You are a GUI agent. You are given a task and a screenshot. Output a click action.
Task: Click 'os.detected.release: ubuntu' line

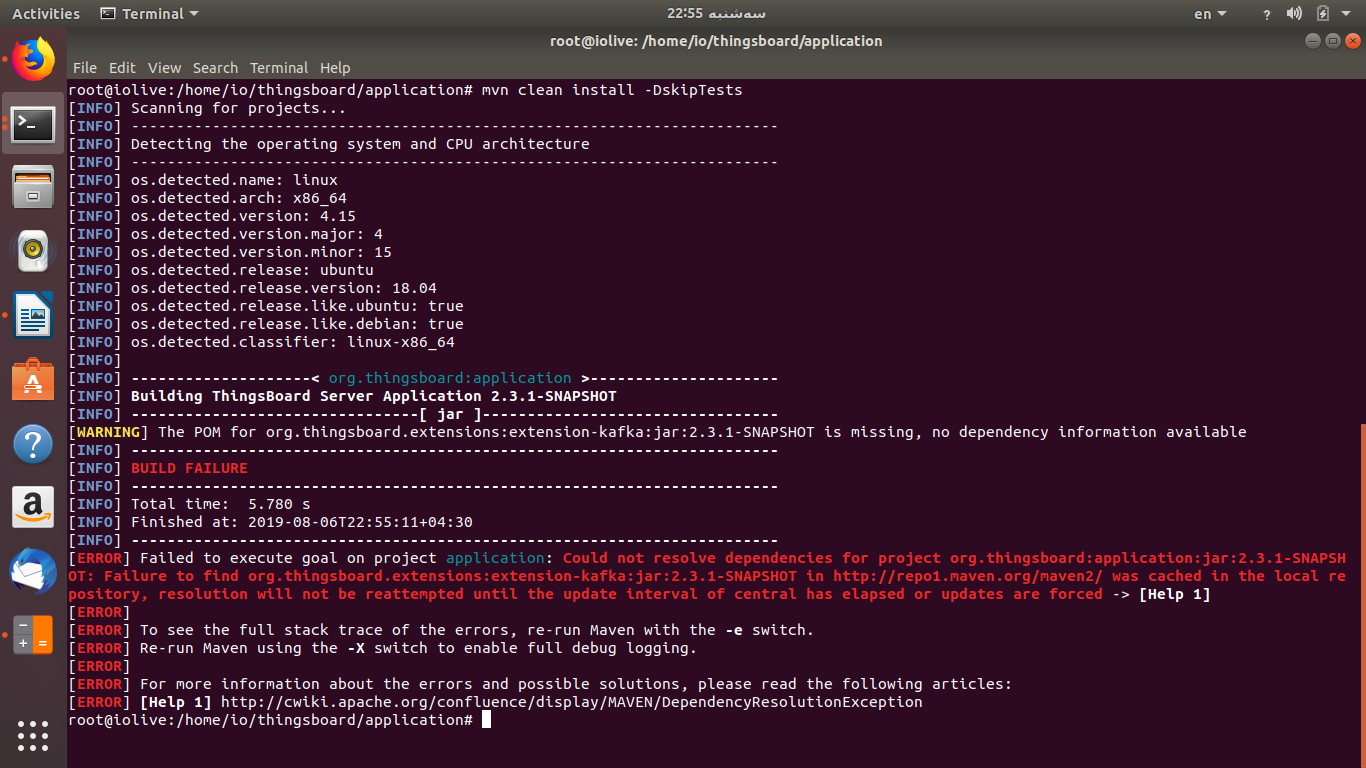tap(252, 270)
